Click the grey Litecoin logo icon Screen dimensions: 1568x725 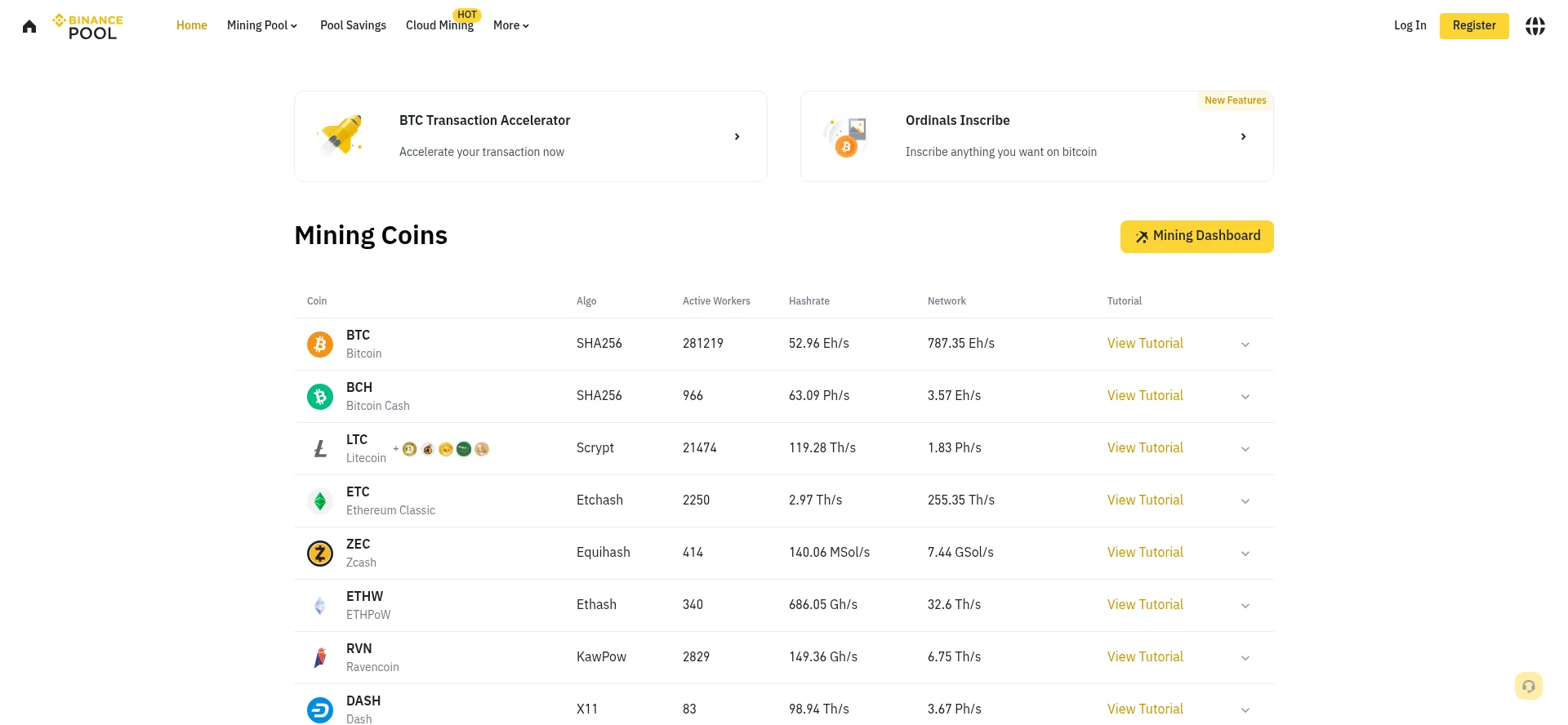click(320, 449)
